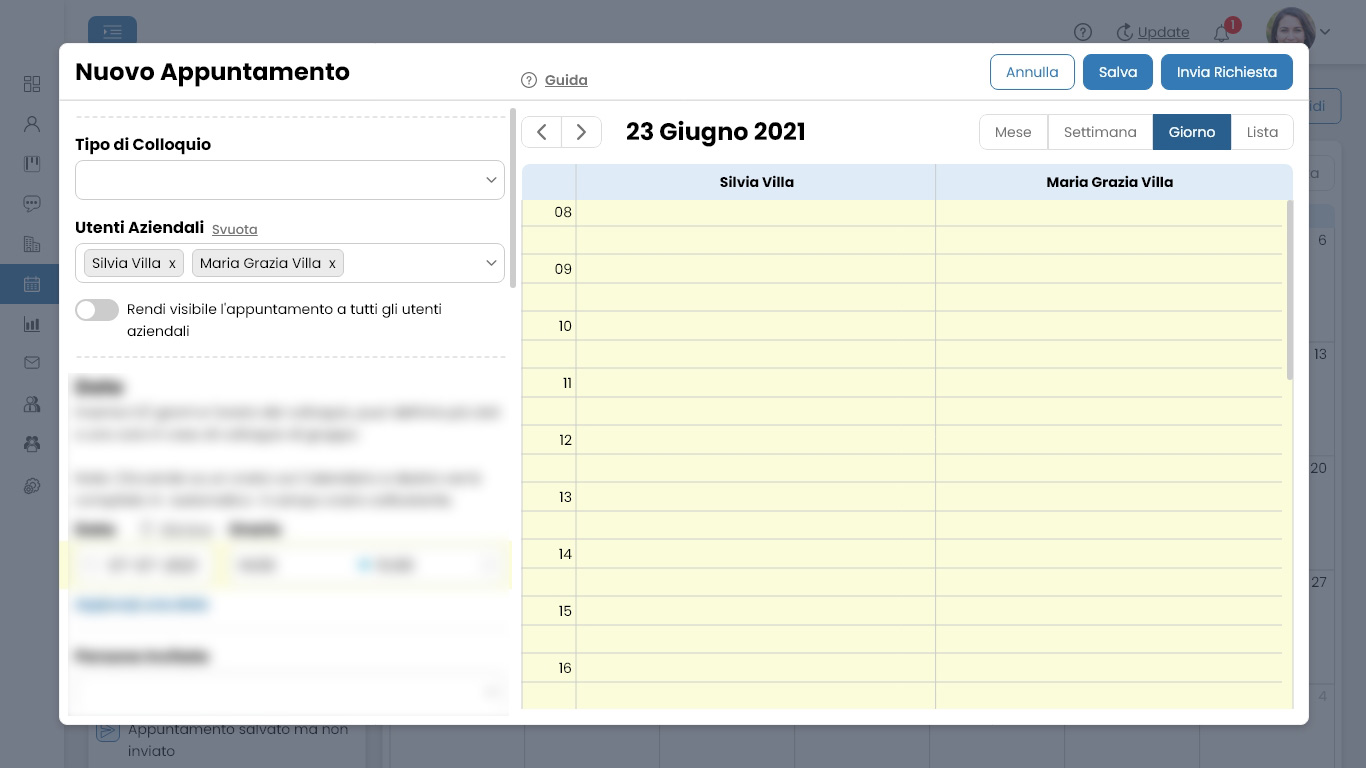Remove Maria Grazia Villa with the x
Viewport: 1366px width, 768px height.
click(332, 263)
